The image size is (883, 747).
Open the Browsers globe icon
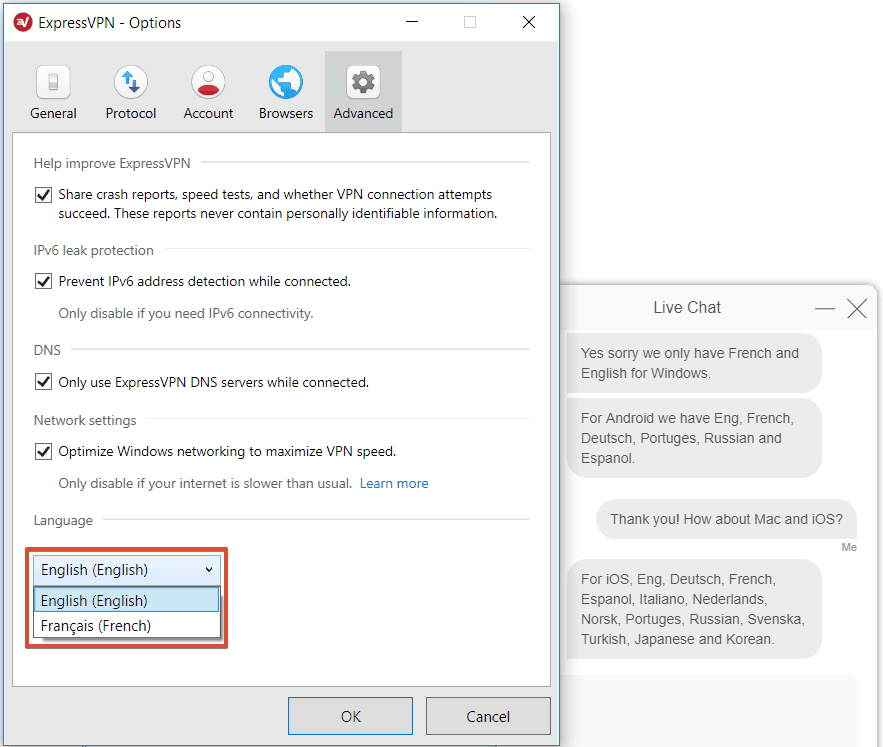pos(286,82)
